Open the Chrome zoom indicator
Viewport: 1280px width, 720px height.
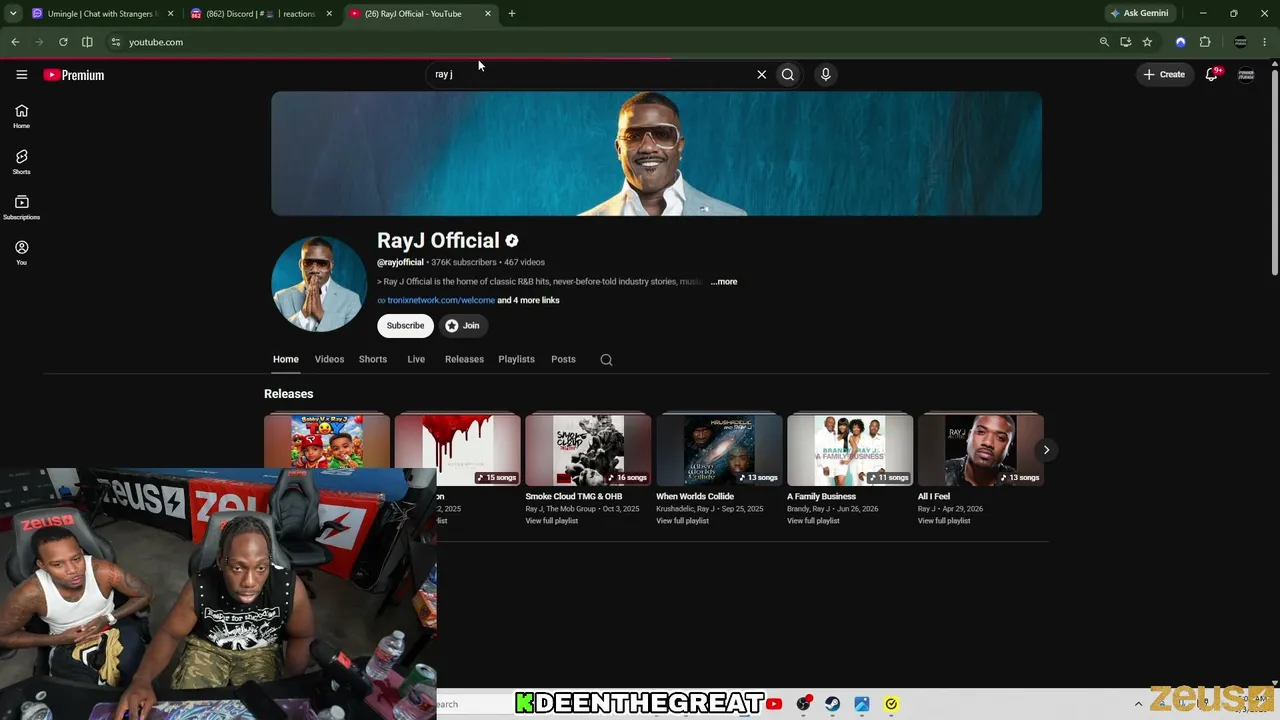point(1104,42)
